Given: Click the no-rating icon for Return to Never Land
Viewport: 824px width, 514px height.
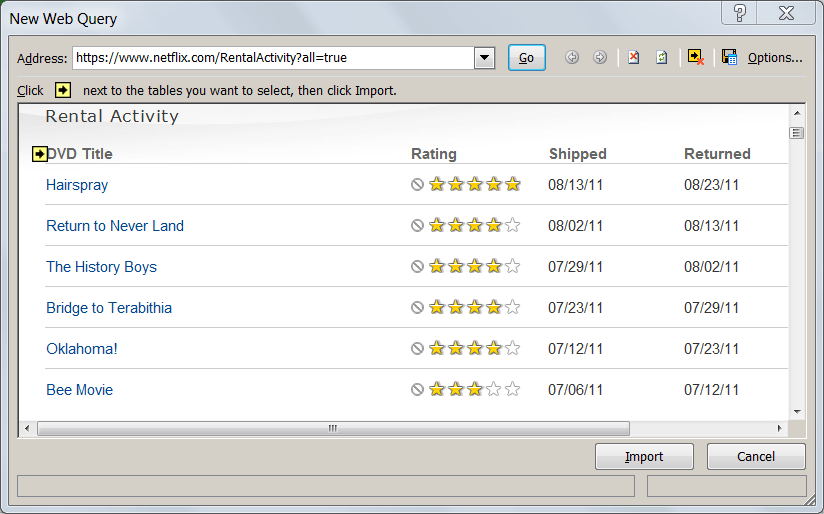Looking at the screenshot, I should point(417,225).
